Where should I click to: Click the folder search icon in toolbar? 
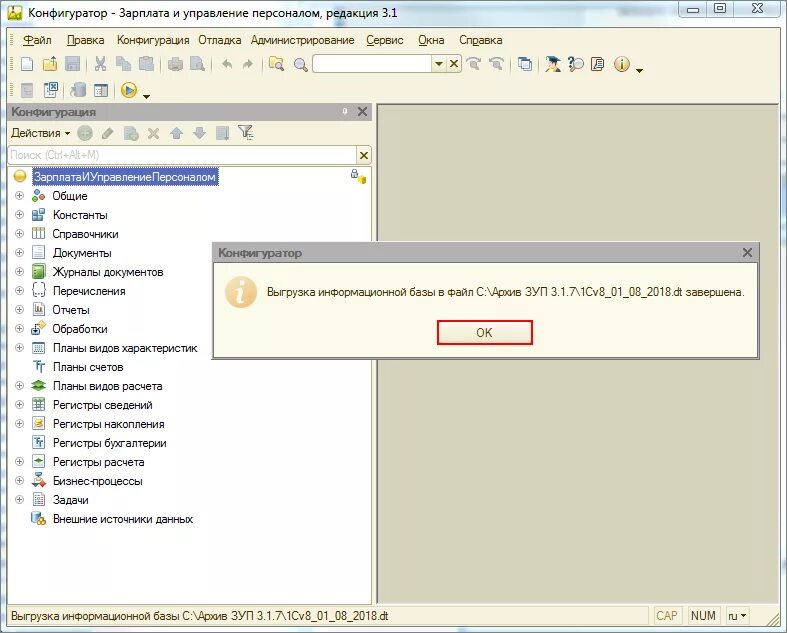[277, 64]
